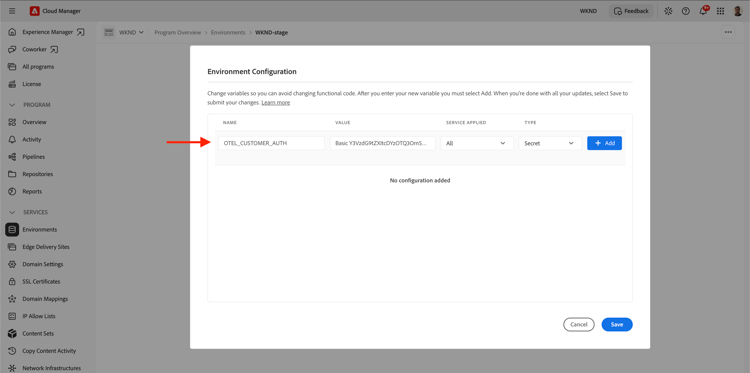Viewport: 750px width, 373px height.
Task: Follow the Learn more link
Action: 276,102
